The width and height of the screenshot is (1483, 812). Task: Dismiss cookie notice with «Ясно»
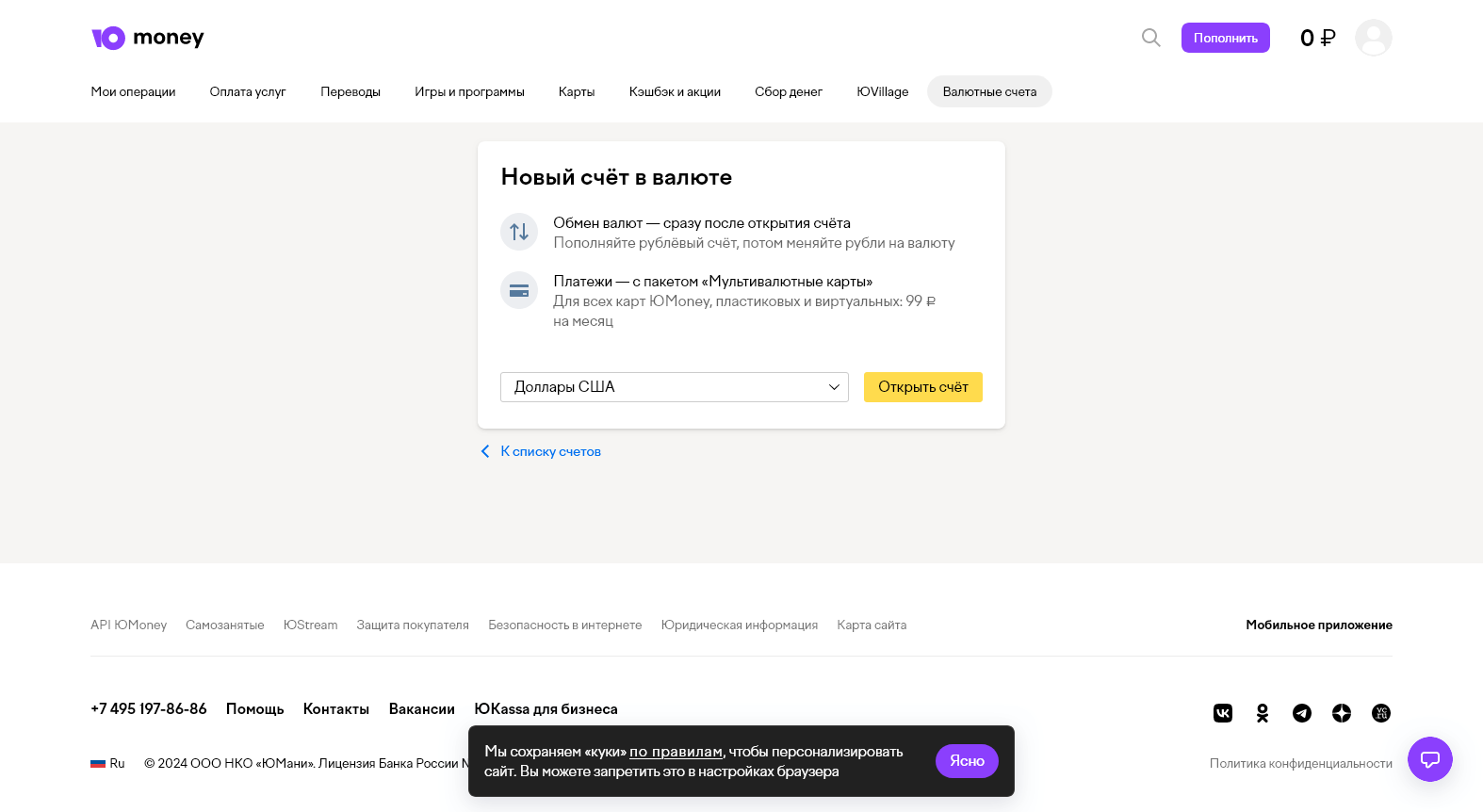[x=967, y=761]
